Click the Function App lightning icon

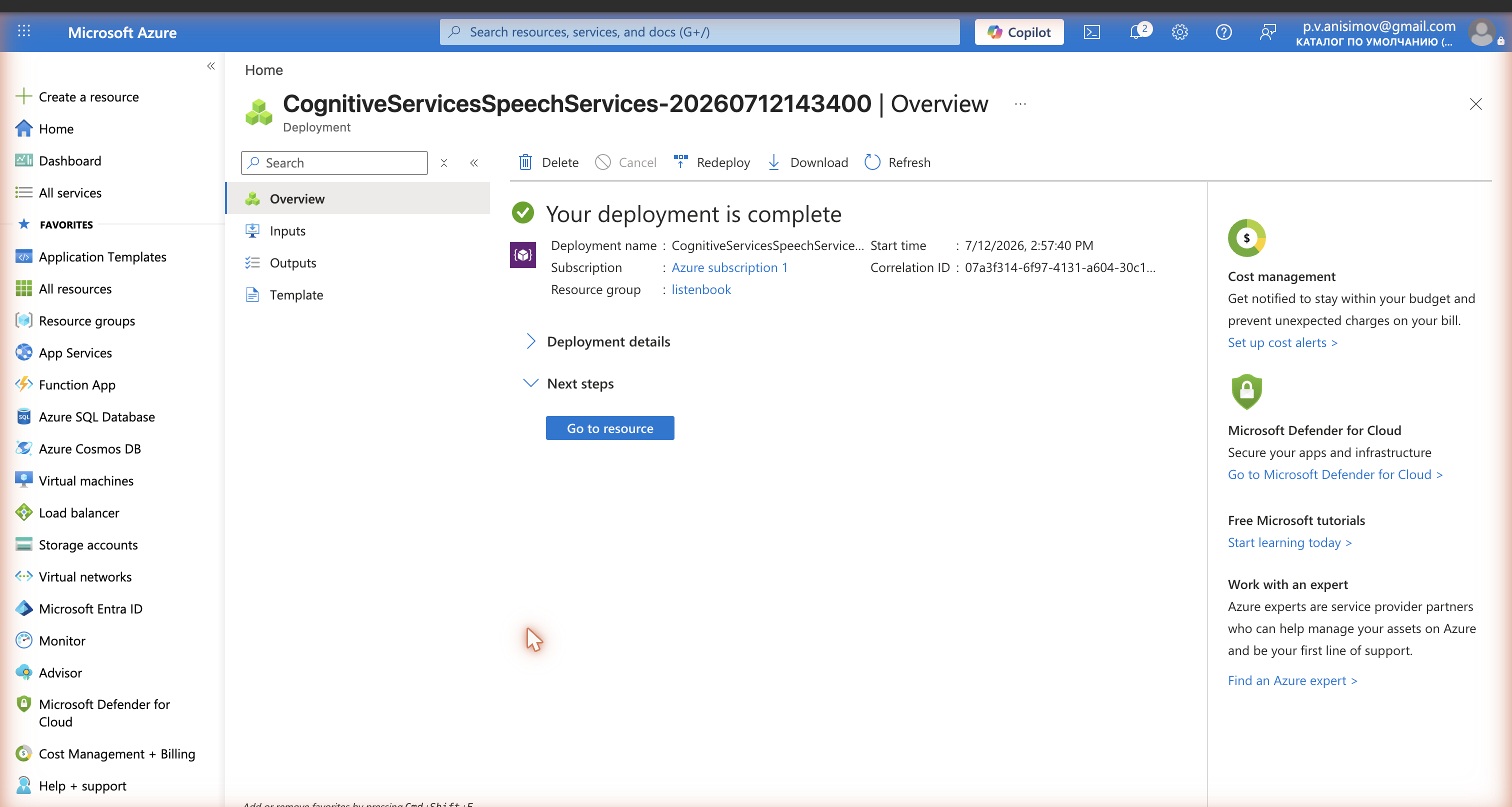click(x=23, y=384)
